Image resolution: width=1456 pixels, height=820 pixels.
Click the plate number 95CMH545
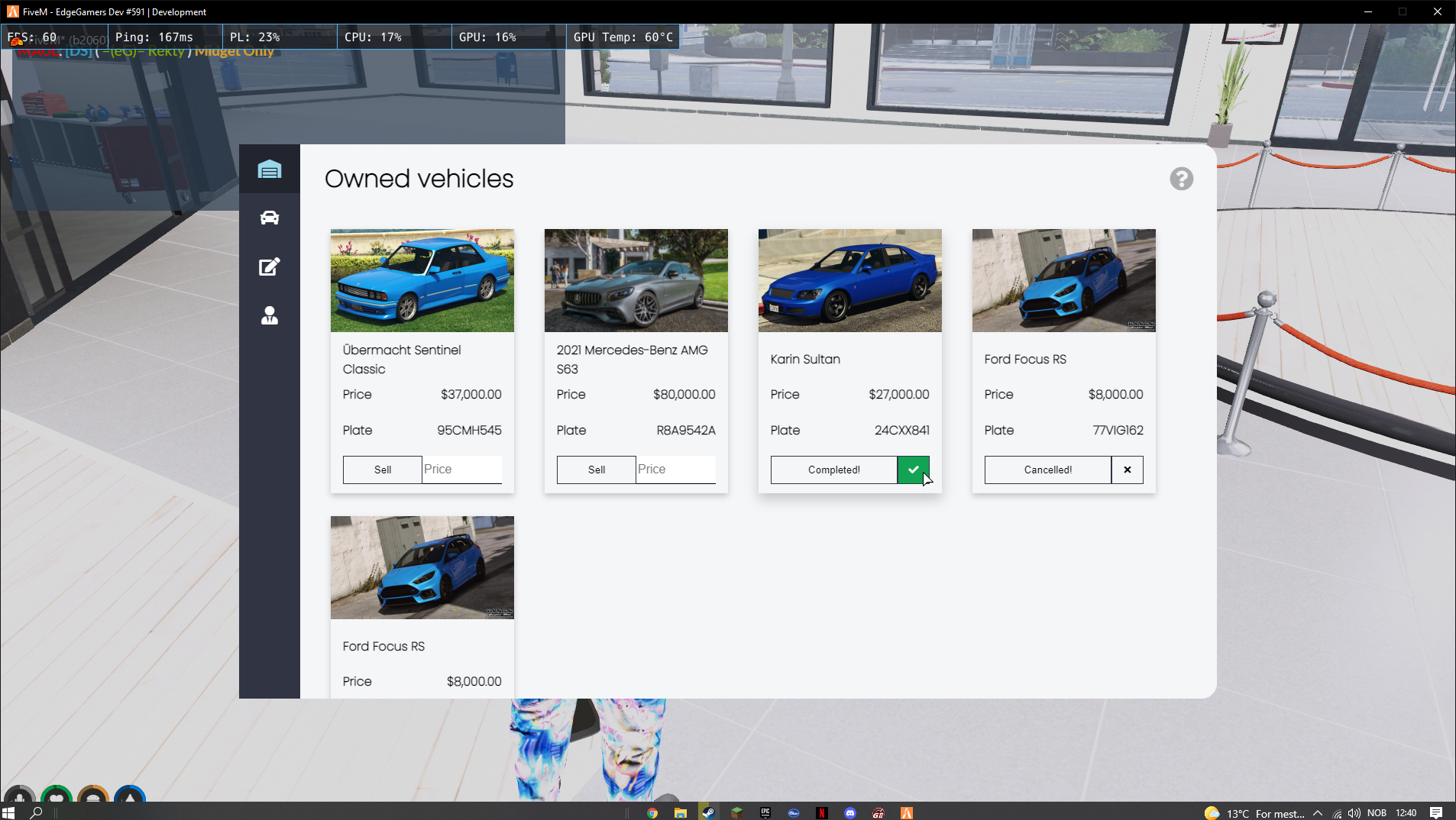[x=469, y=430]
